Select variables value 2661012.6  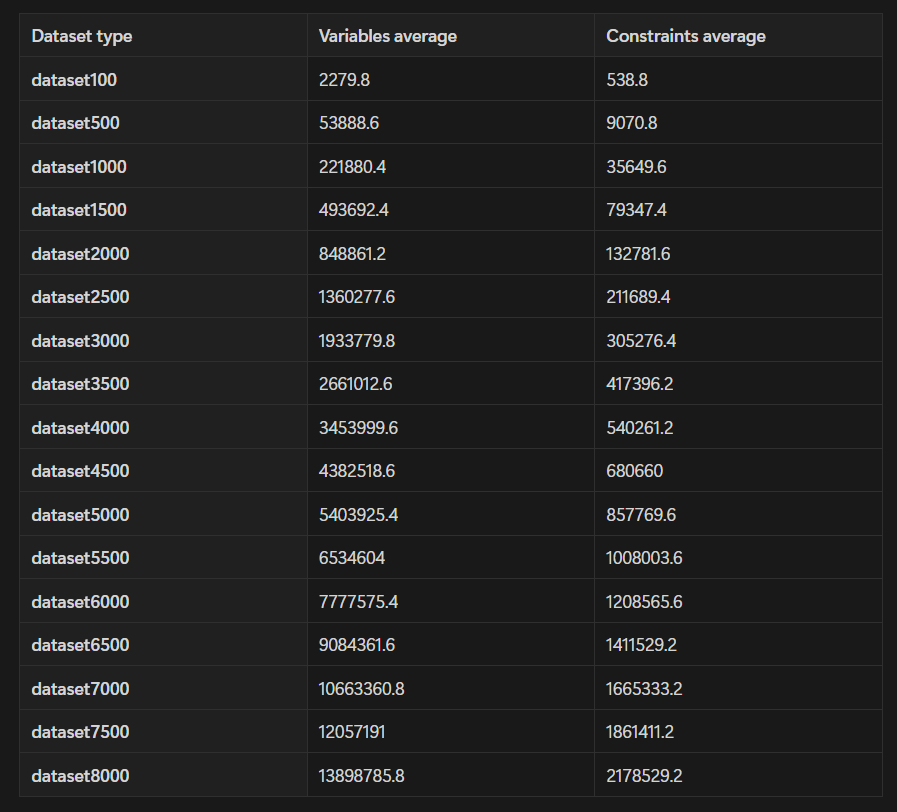356,384
